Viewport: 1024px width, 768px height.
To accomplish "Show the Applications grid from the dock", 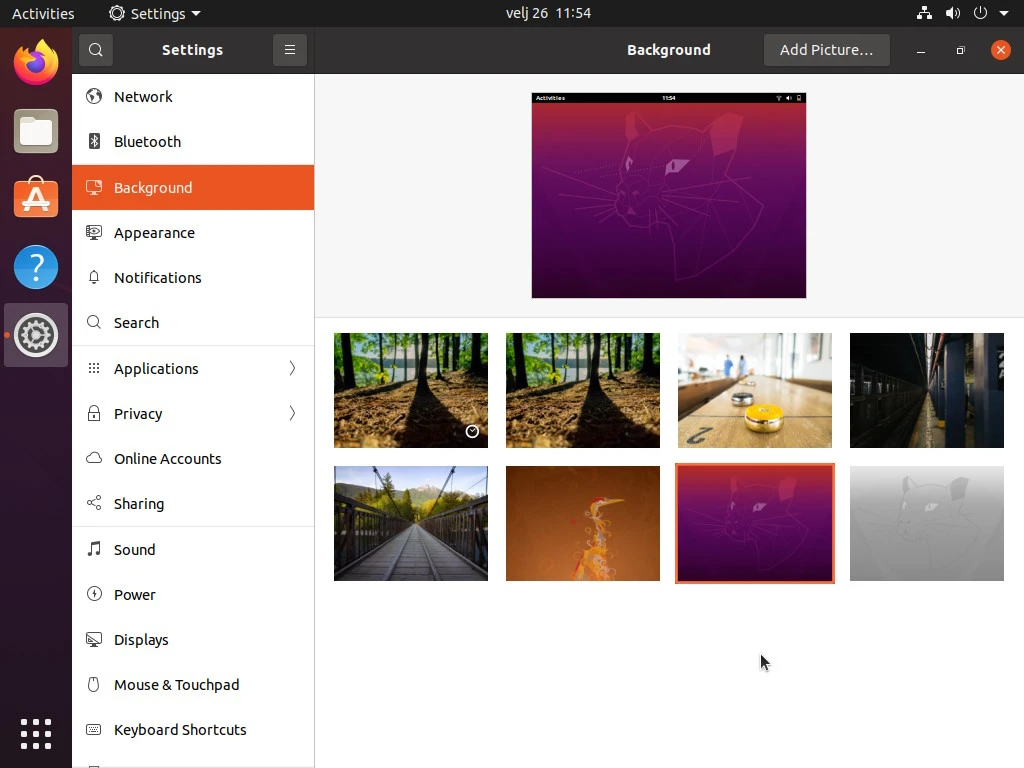I will point(36,733).
